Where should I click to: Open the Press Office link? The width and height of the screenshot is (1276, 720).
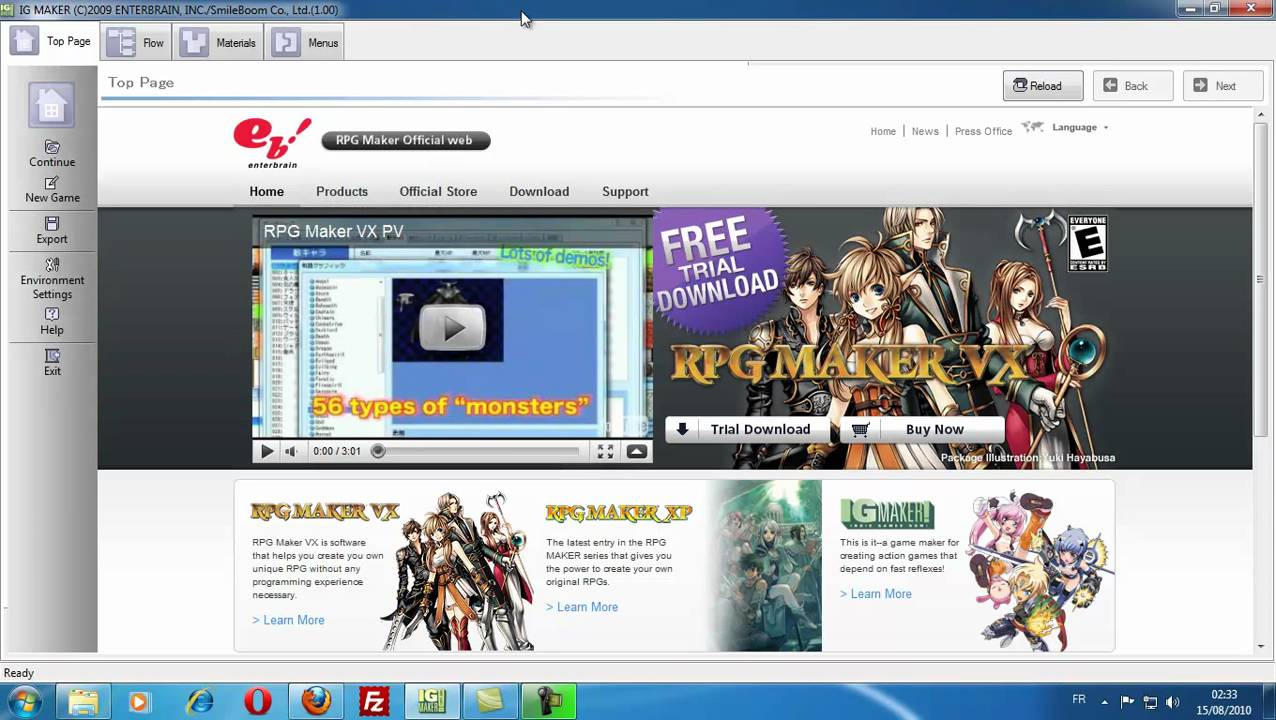pos(983,131)
